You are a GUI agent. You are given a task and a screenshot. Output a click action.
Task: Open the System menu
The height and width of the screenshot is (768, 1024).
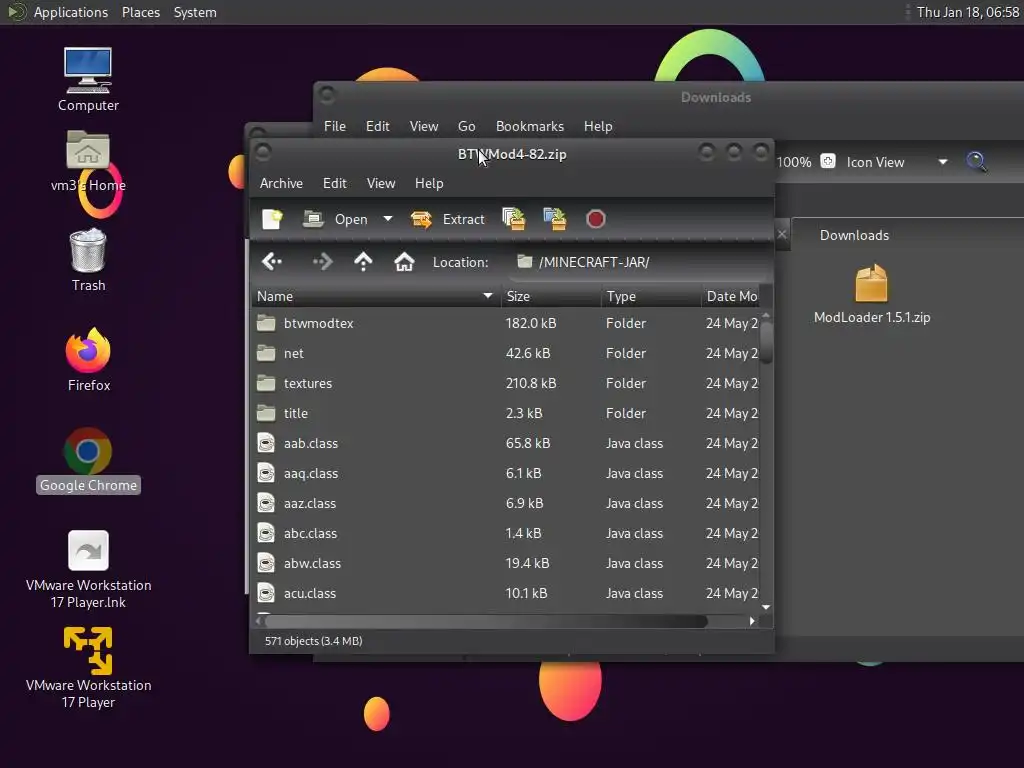coord(195,12)
